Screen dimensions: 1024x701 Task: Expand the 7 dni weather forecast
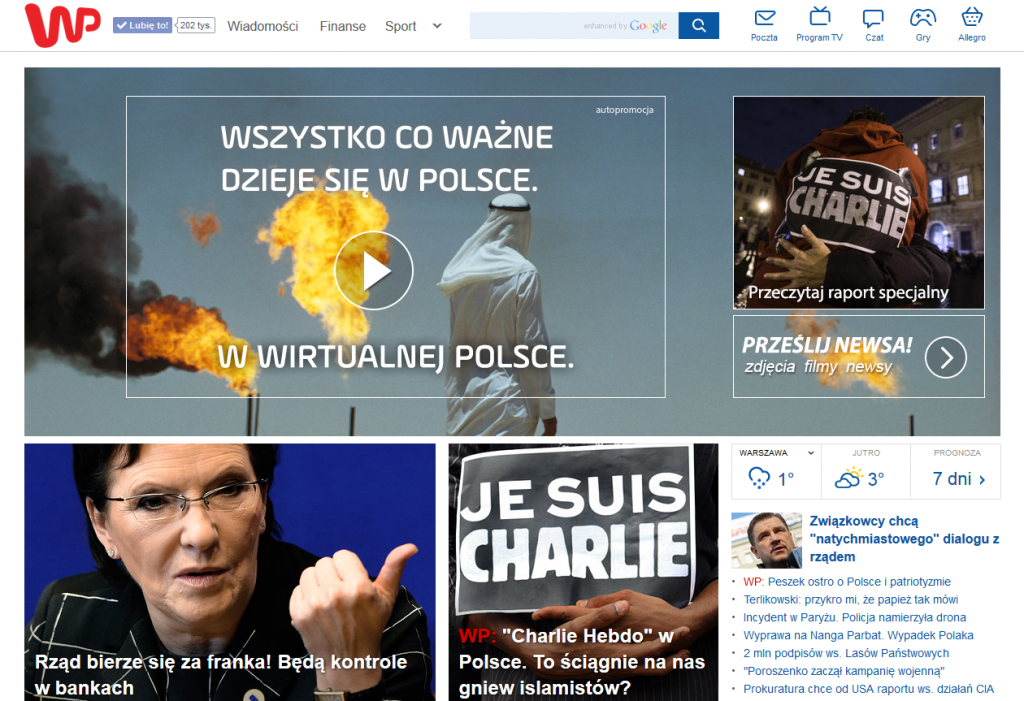[958, 479]
